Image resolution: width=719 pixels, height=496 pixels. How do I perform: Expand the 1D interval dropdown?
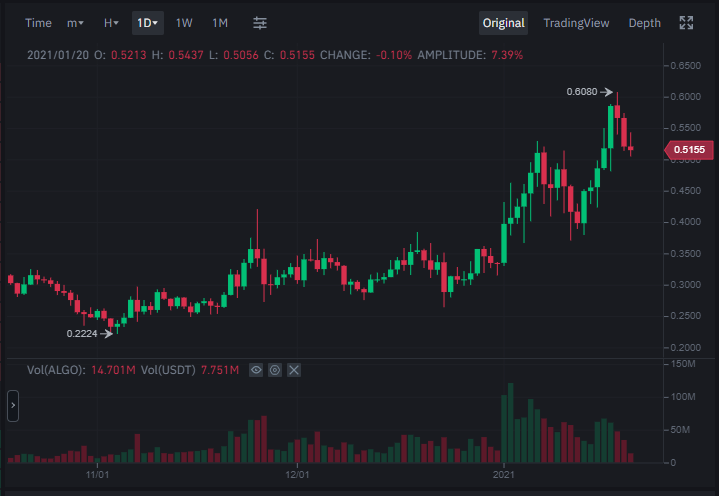tap(148, 23)
